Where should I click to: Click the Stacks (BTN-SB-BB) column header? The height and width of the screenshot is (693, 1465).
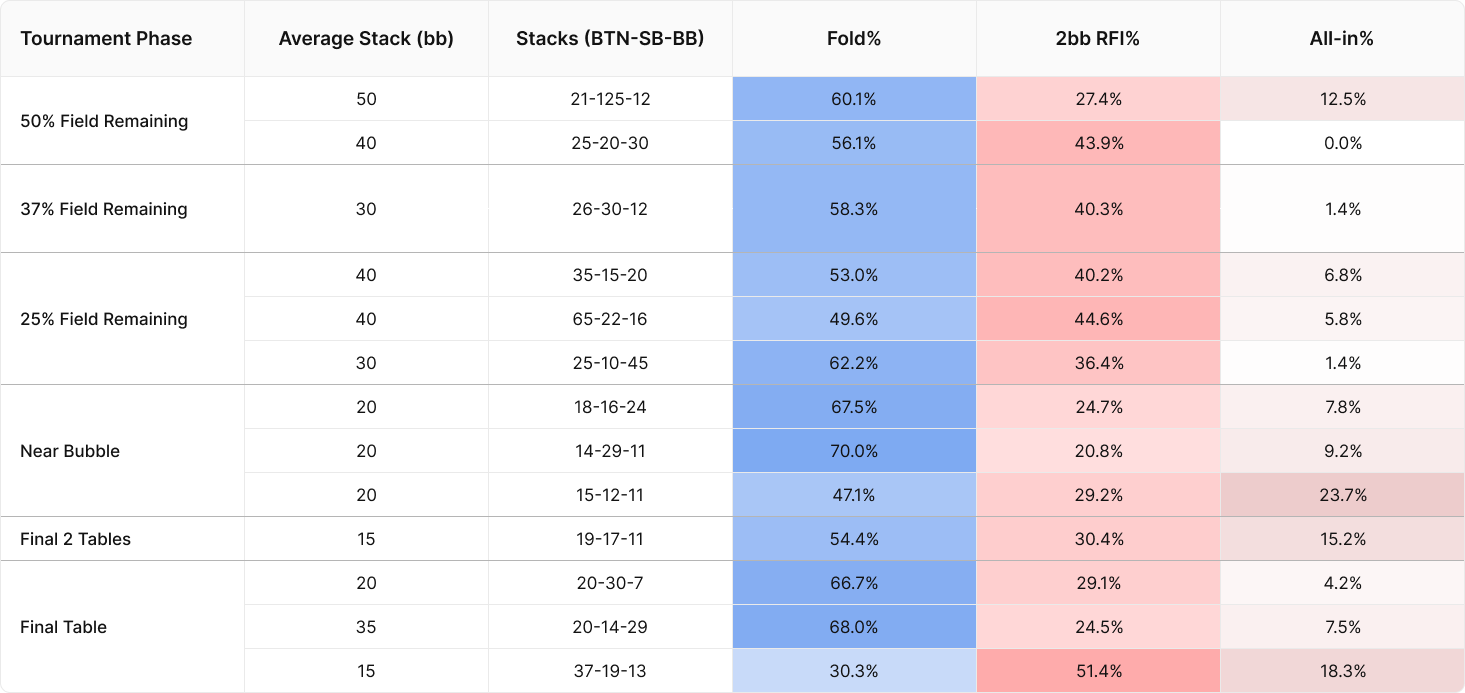click(610, 39)
